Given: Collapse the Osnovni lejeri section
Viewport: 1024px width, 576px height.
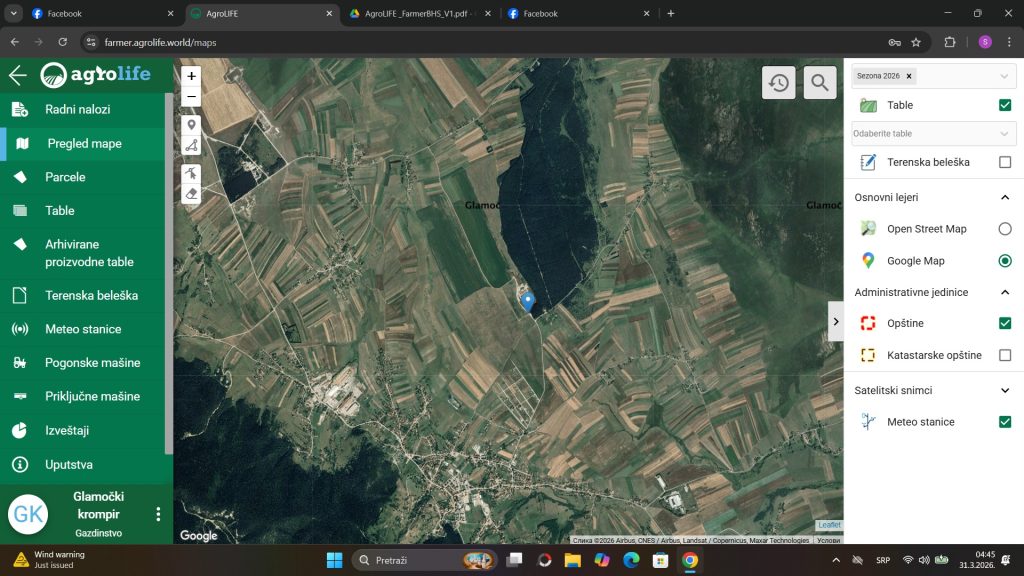Looking at the screenshot, I should point(1005,197).
